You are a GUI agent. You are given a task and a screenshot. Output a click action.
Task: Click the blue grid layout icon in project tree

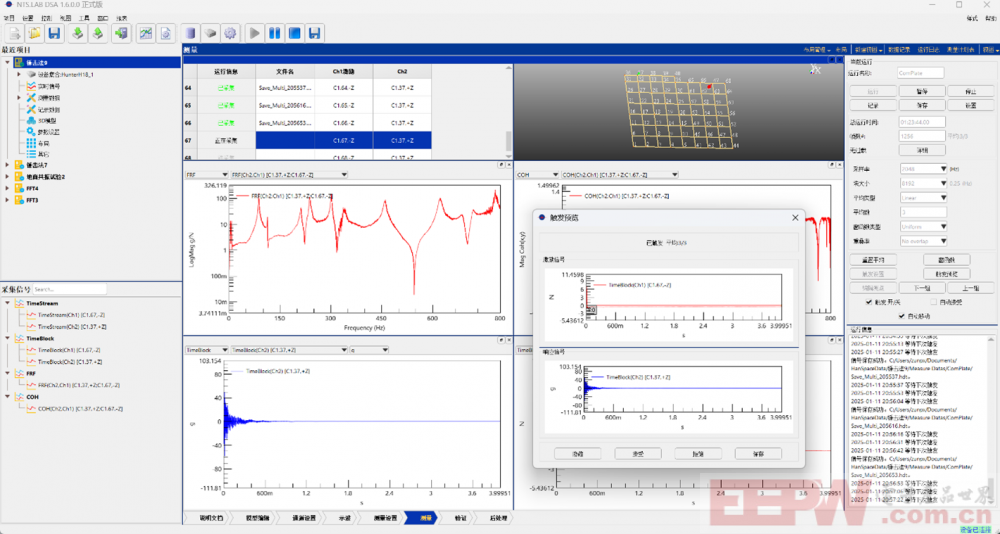31,144
